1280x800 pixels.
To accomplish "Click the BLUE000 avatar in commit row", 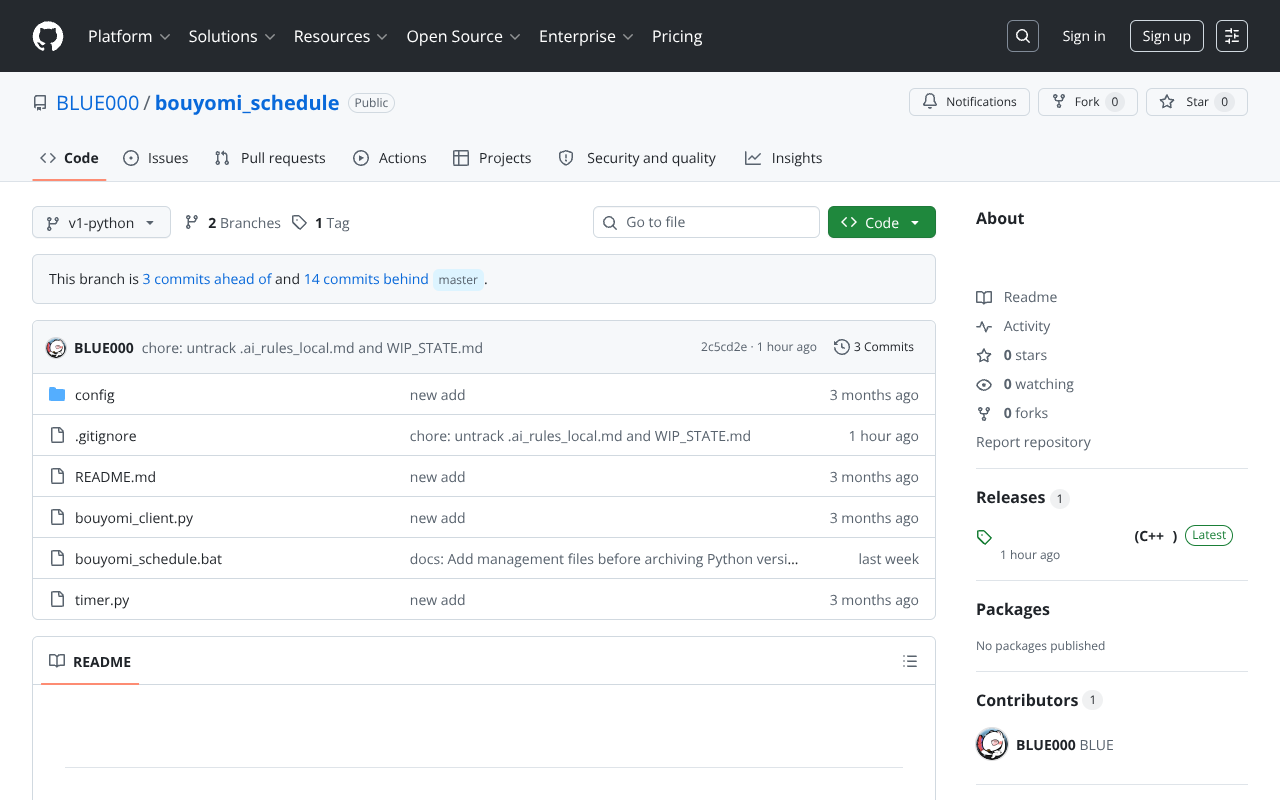I will [56, 347].
